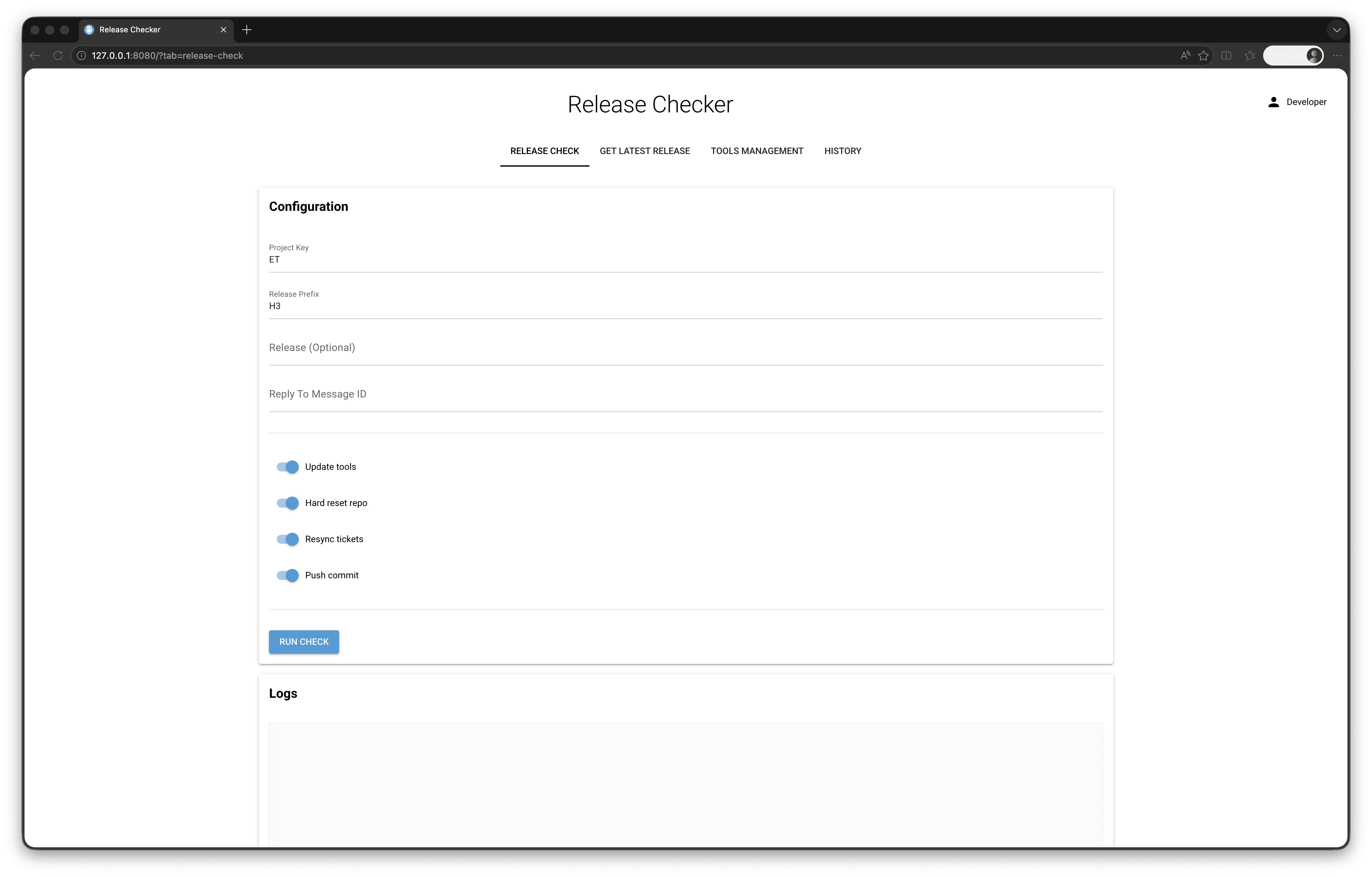Click the browser address bar URL
The image size is (1372, 877).
click(x=167, y=55)
